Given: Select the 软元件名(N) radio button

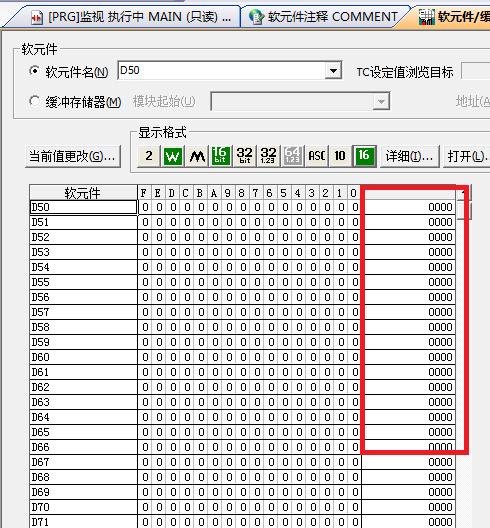Looking at the screenshot, I should [34, 71].
